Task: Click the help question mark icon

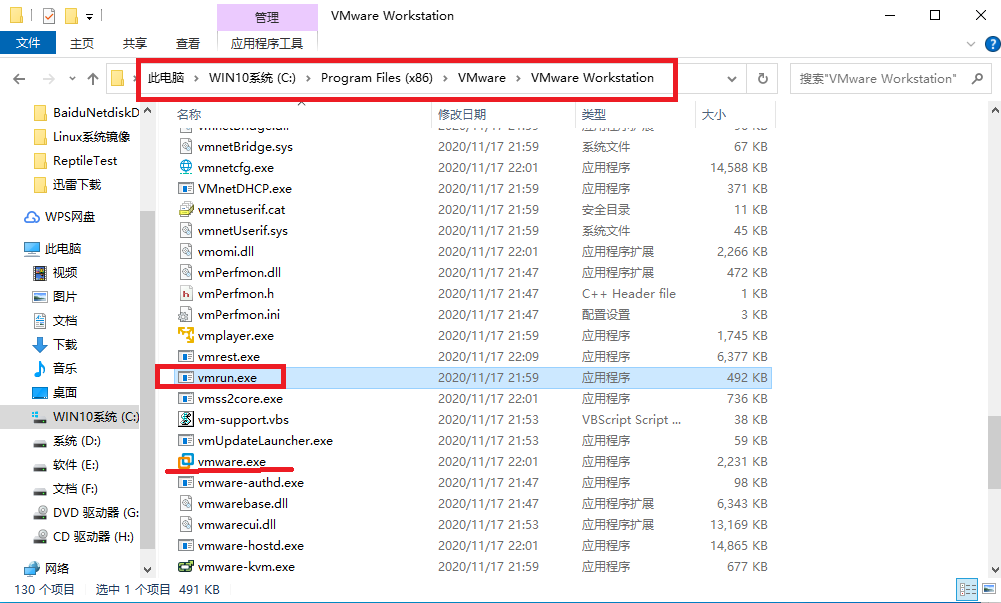Action: tap(993, 43)
